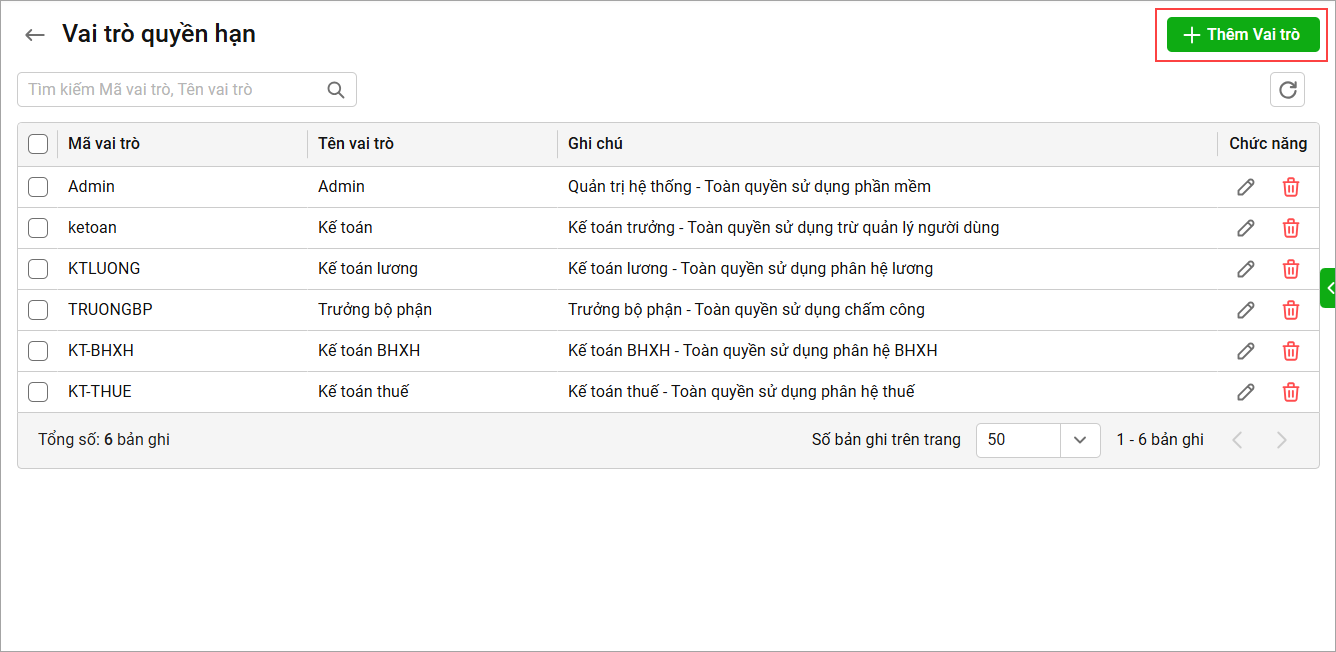Edit the KTLUONG role with pencil icon
The image size is (1336, 652).
click(1246, 269)
